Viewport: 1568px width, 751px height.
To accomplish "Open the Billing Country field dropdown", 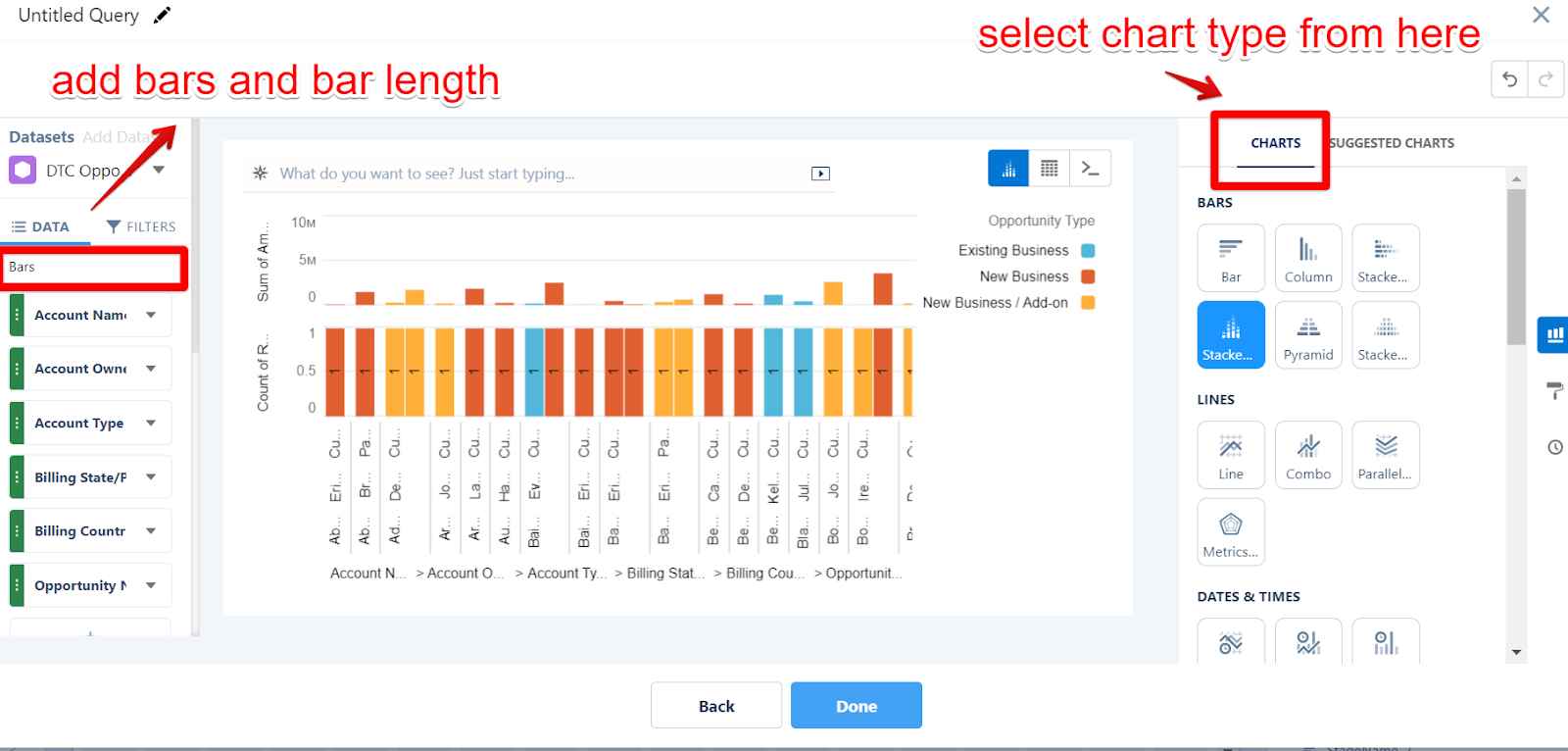I will click(150, 530).
